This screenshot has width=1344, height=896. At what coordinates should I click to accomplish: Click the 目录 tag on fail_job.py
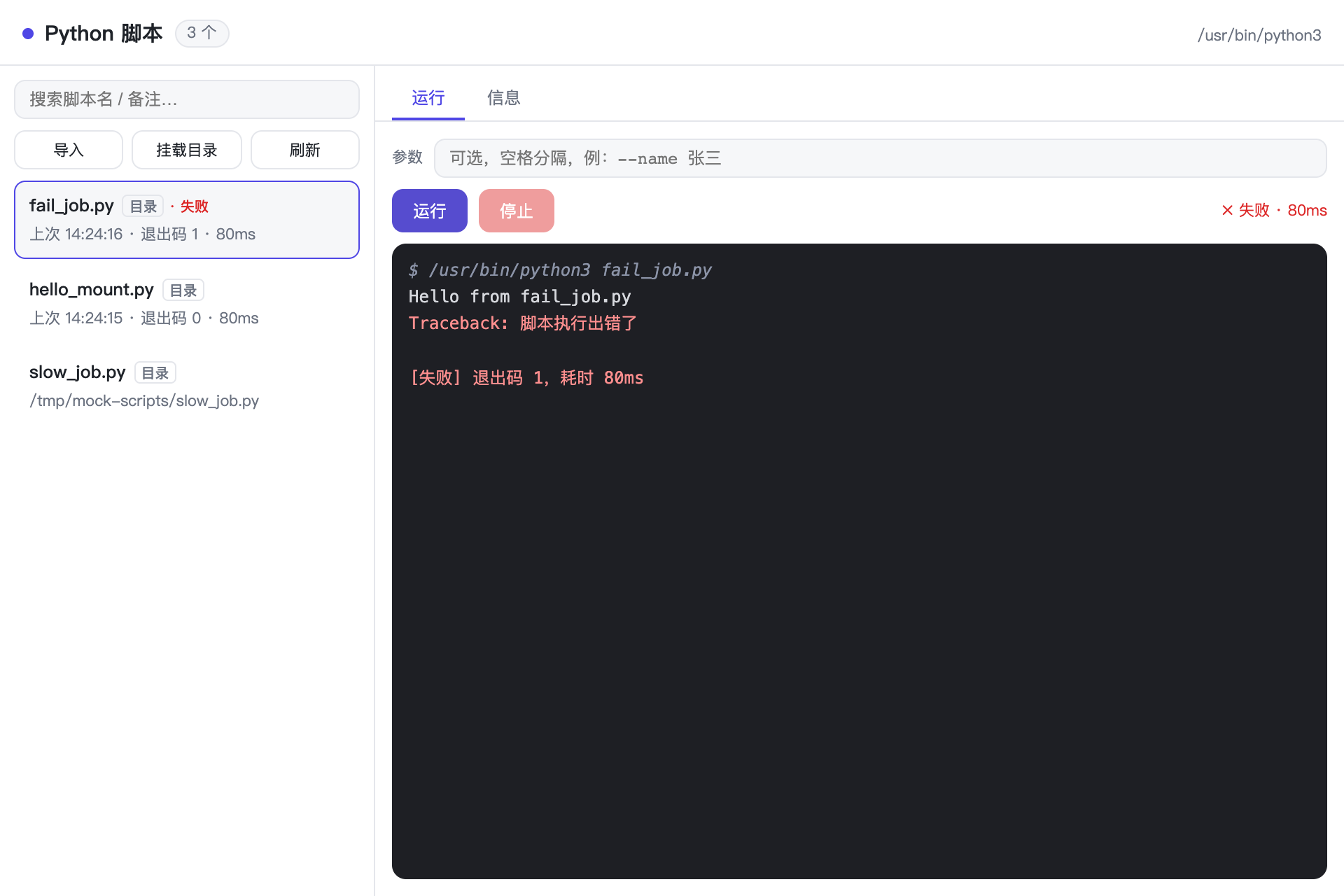coord(143,206)
